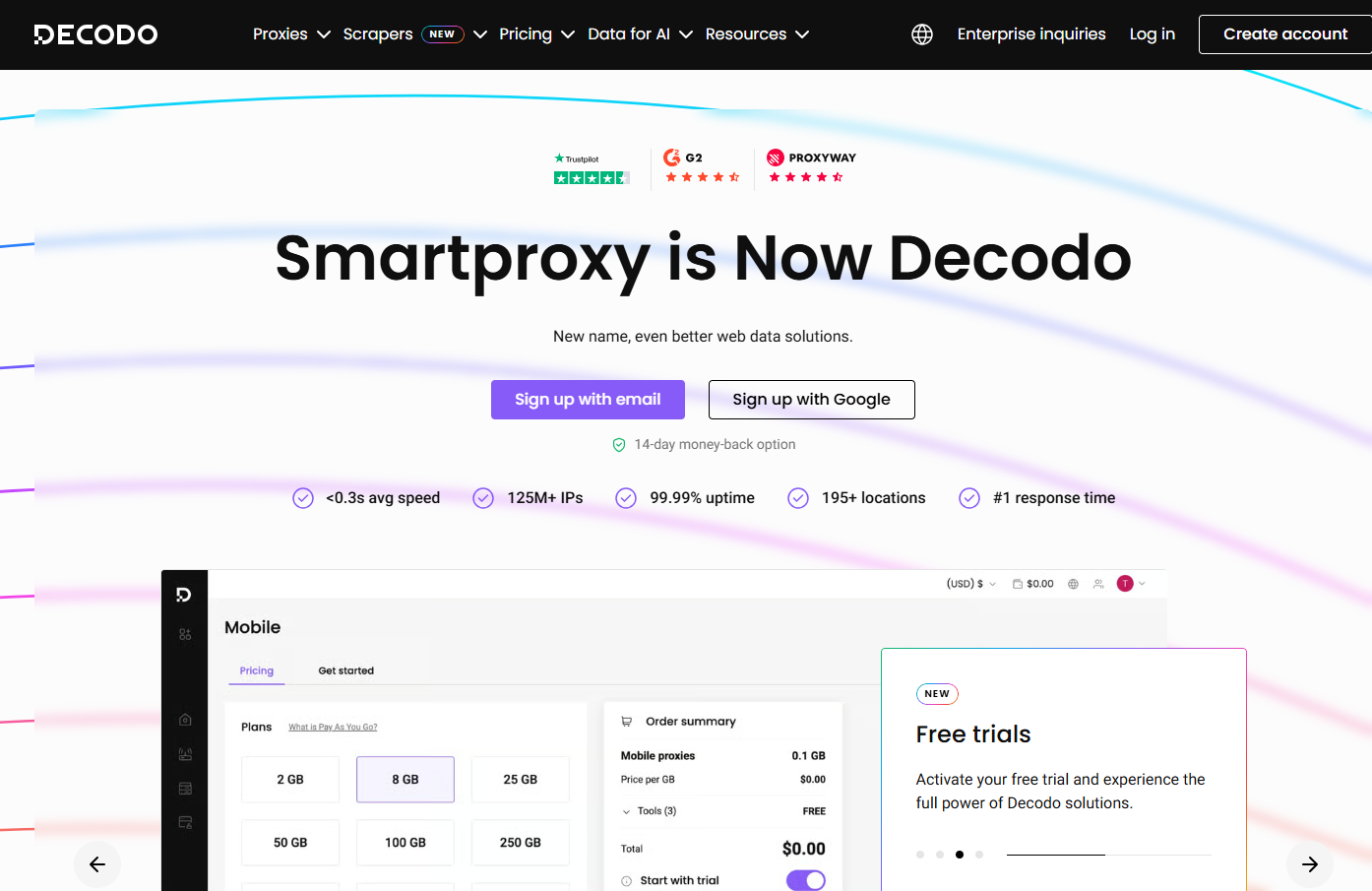Open the account chevron beside T avatar

1142,584
